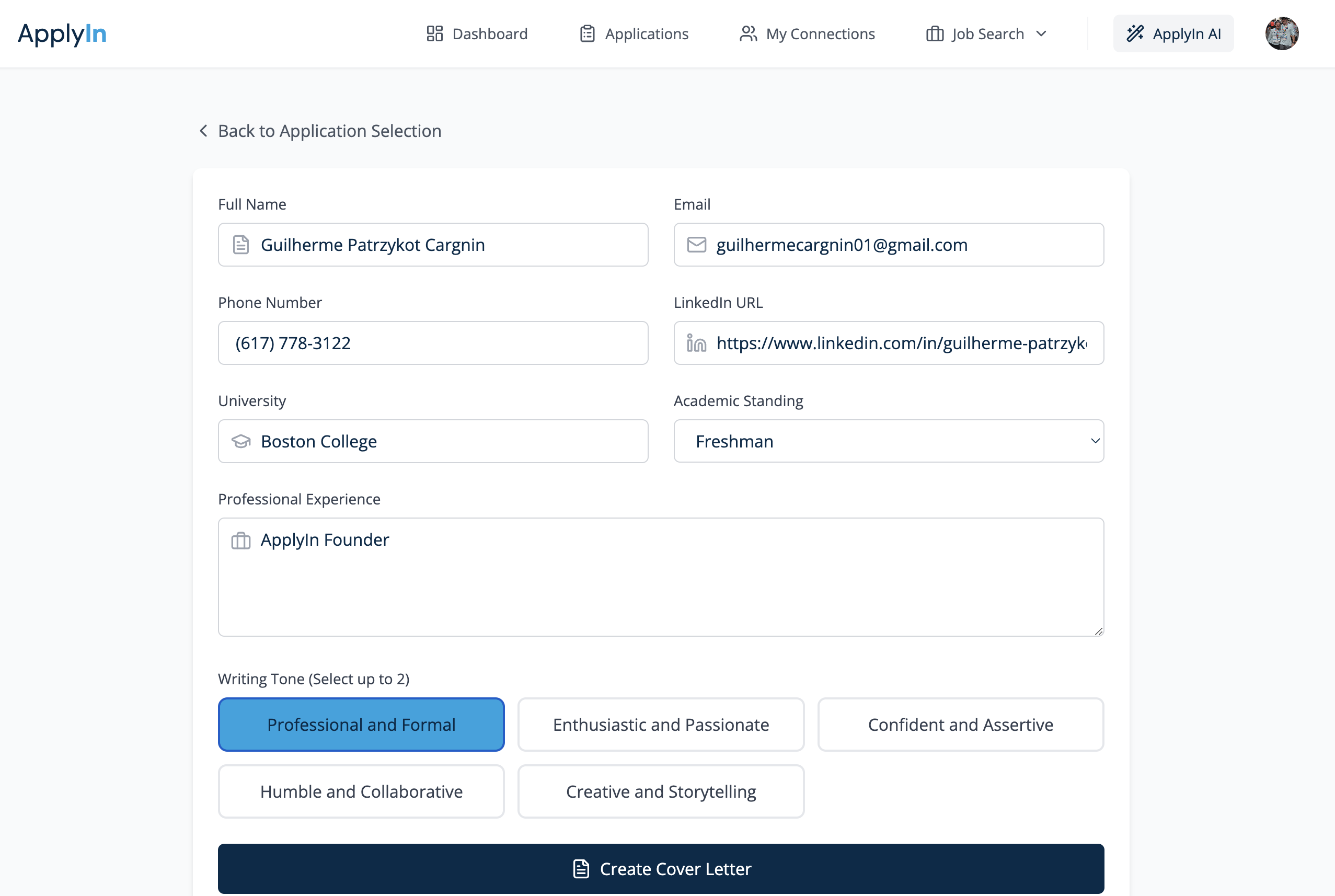Click the back arrow chevron icon
Screen dimensions: 1335x896
[x=203, y=131]
